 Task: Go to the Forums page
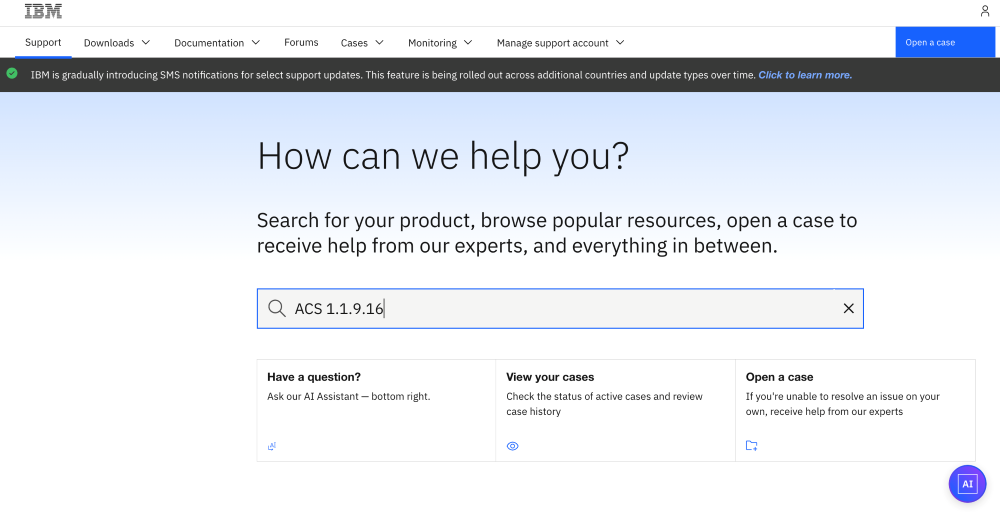[301, 43]
